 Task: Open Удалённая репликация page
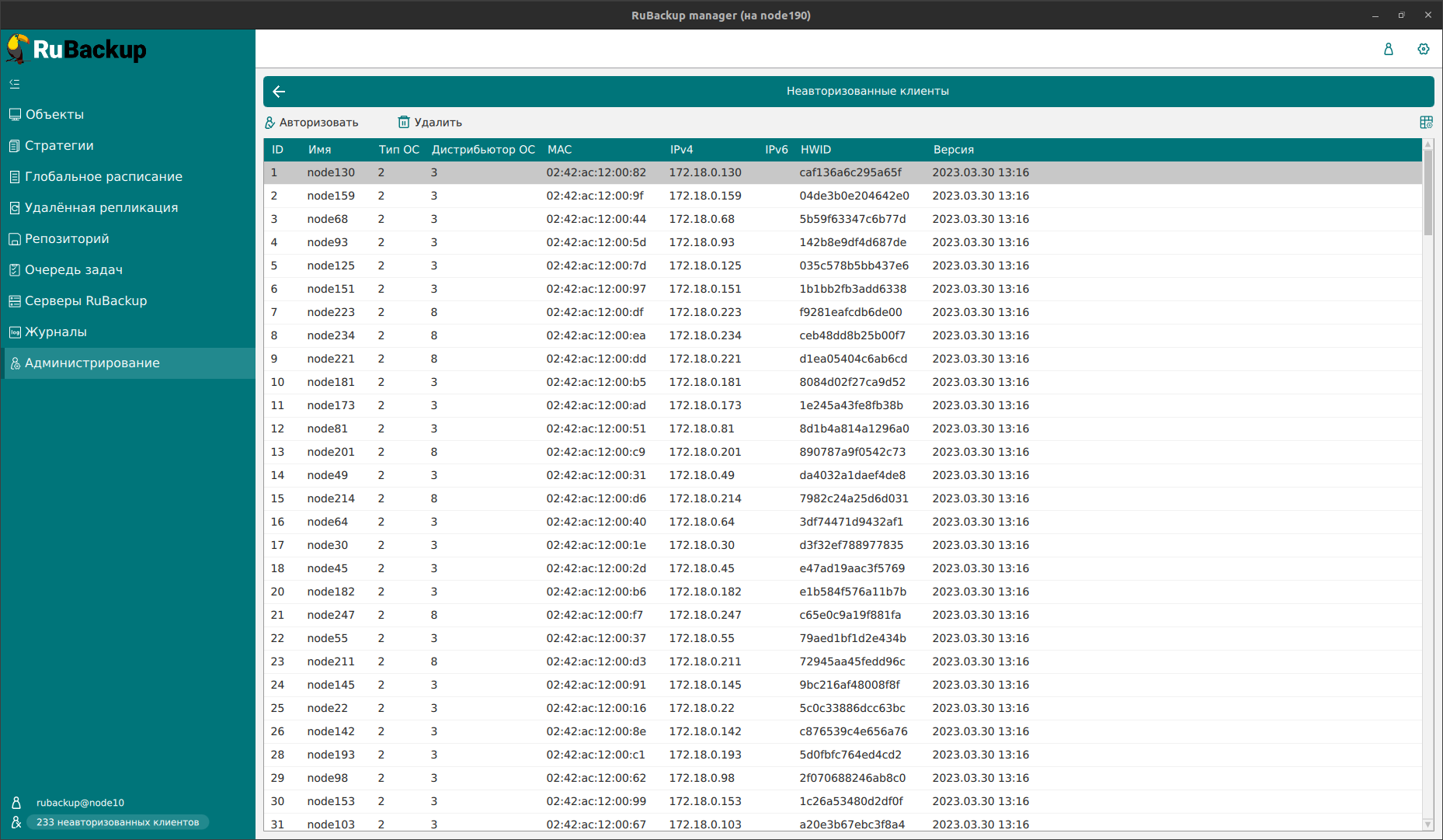[101, 208]
